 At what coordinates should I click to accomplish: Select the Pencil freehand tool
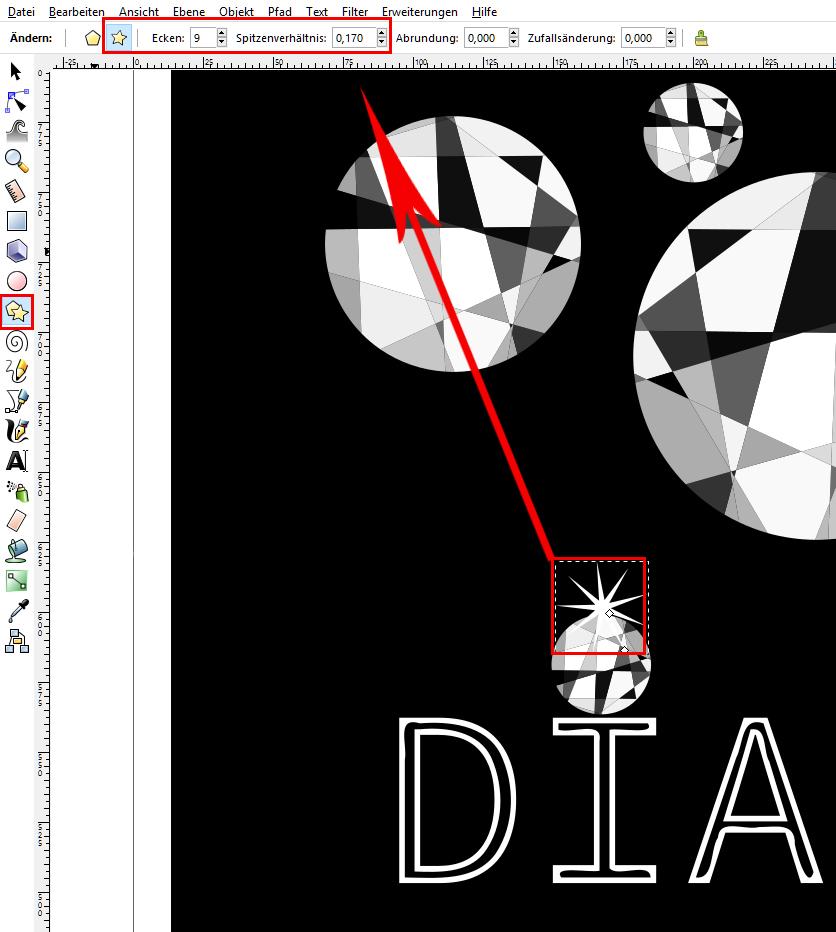tap(17, 371)
